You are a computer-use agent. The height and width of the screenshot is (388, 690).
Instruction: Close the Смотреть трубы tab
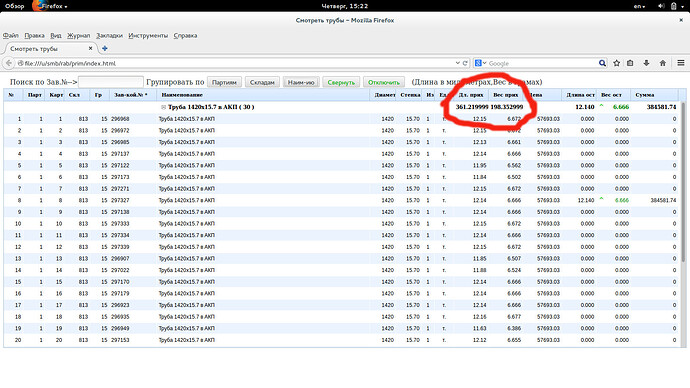pos(91,48)
